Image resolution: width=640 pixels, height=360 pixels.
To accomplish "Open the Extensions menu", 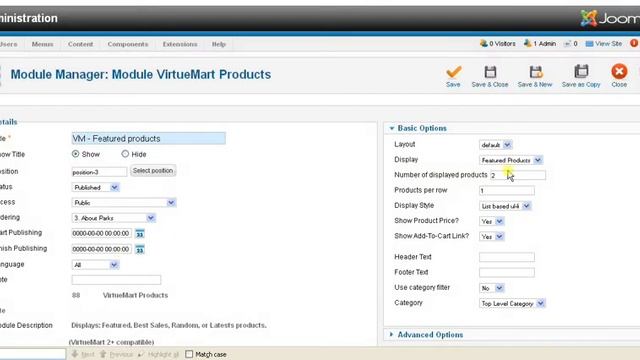I will (180, 44).
